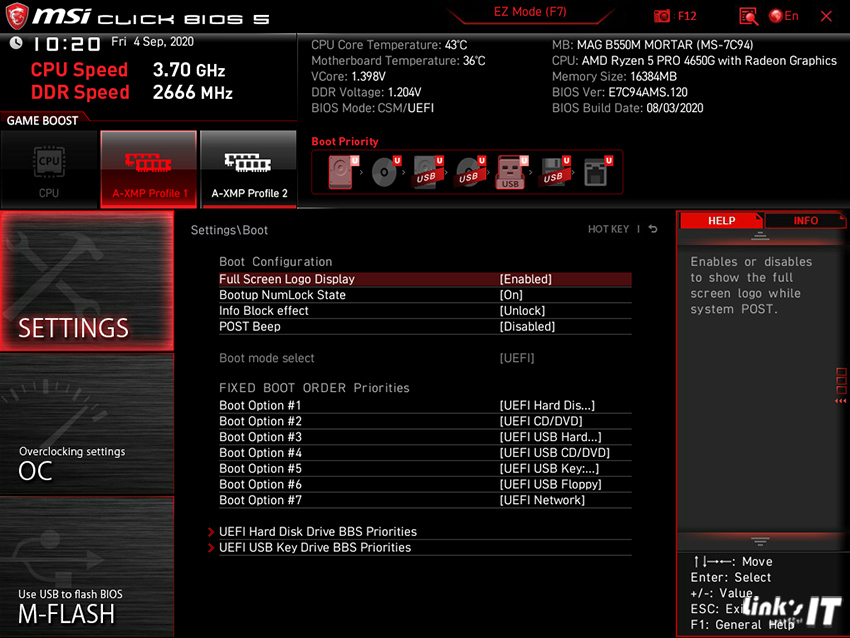Image resolution: width=850 pixels, height=638 pixels.
Task: Click Boot mode select [UEFI] value
Action: click(517, 358)
